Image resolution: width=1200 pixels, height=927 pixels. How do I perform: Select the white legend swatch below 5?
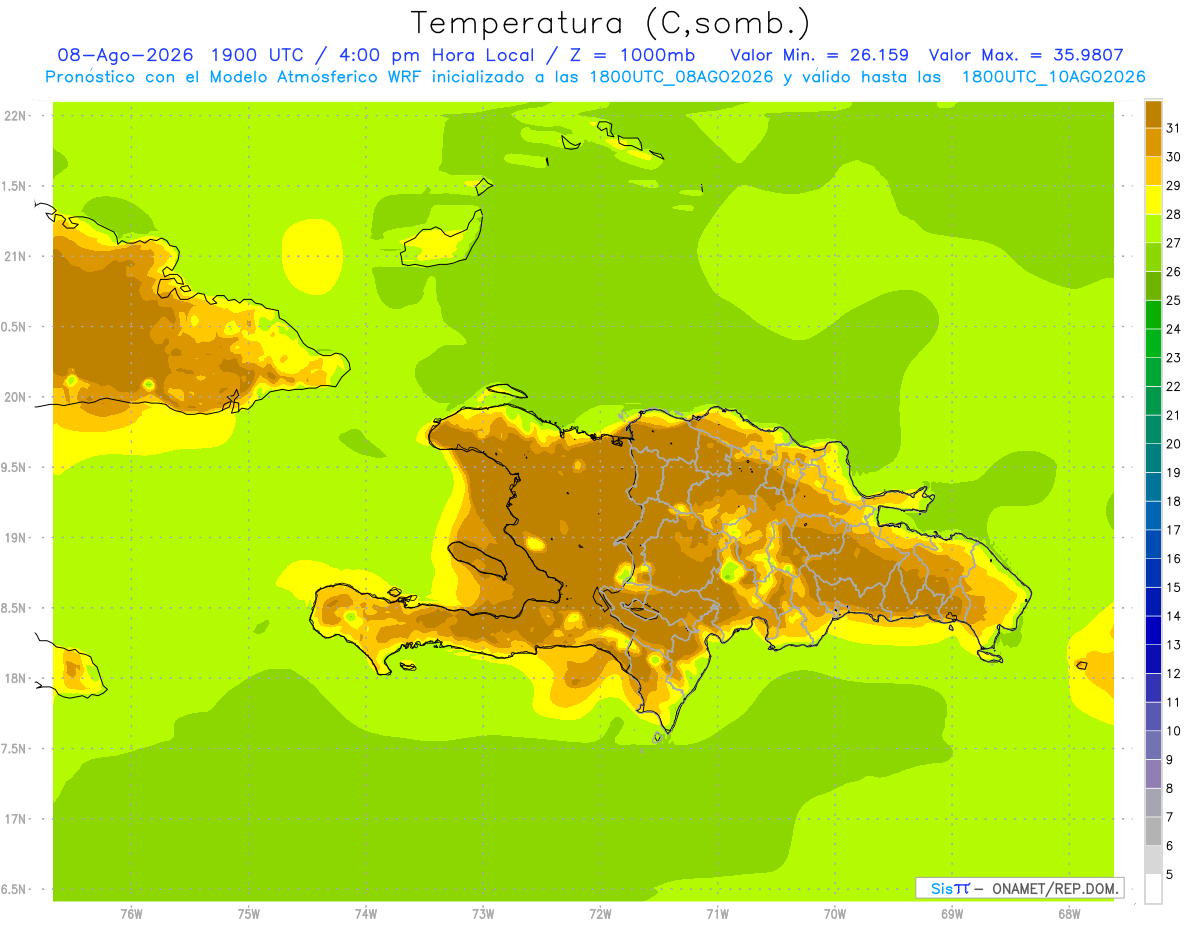tap(1153, 888)
